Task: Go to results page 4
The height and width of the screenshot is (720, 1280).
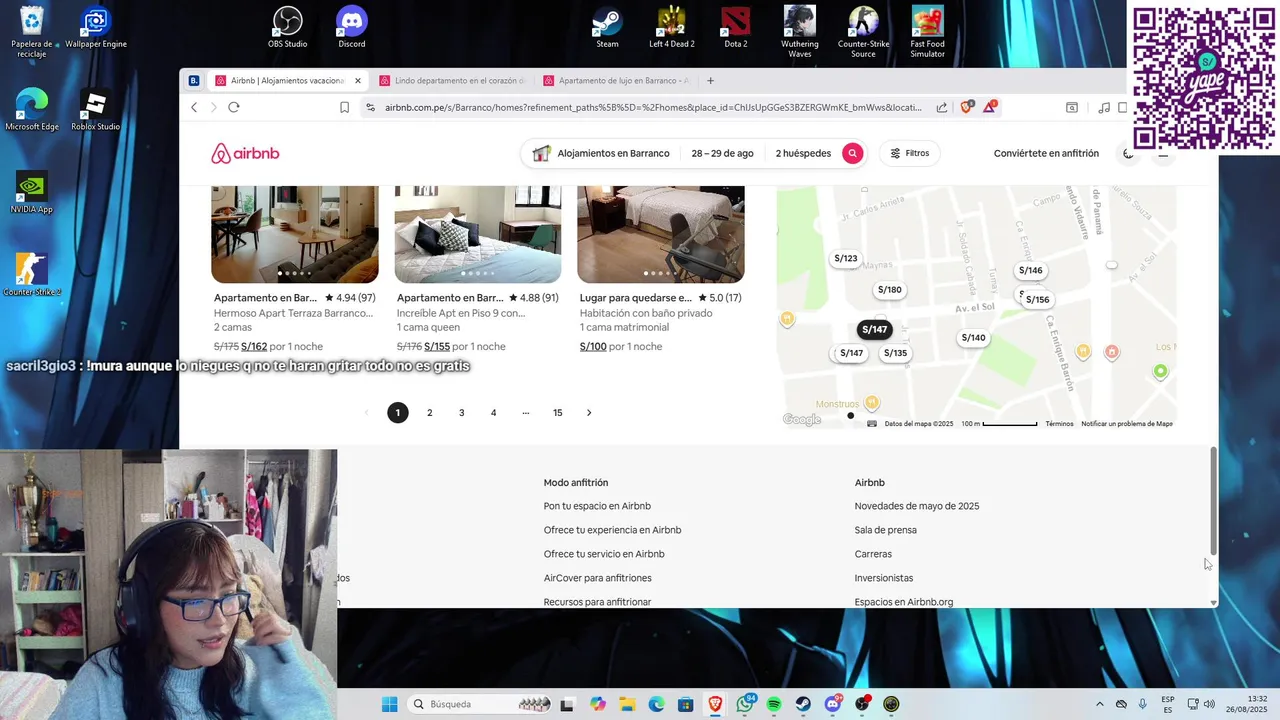Action: tap(493, 412)
